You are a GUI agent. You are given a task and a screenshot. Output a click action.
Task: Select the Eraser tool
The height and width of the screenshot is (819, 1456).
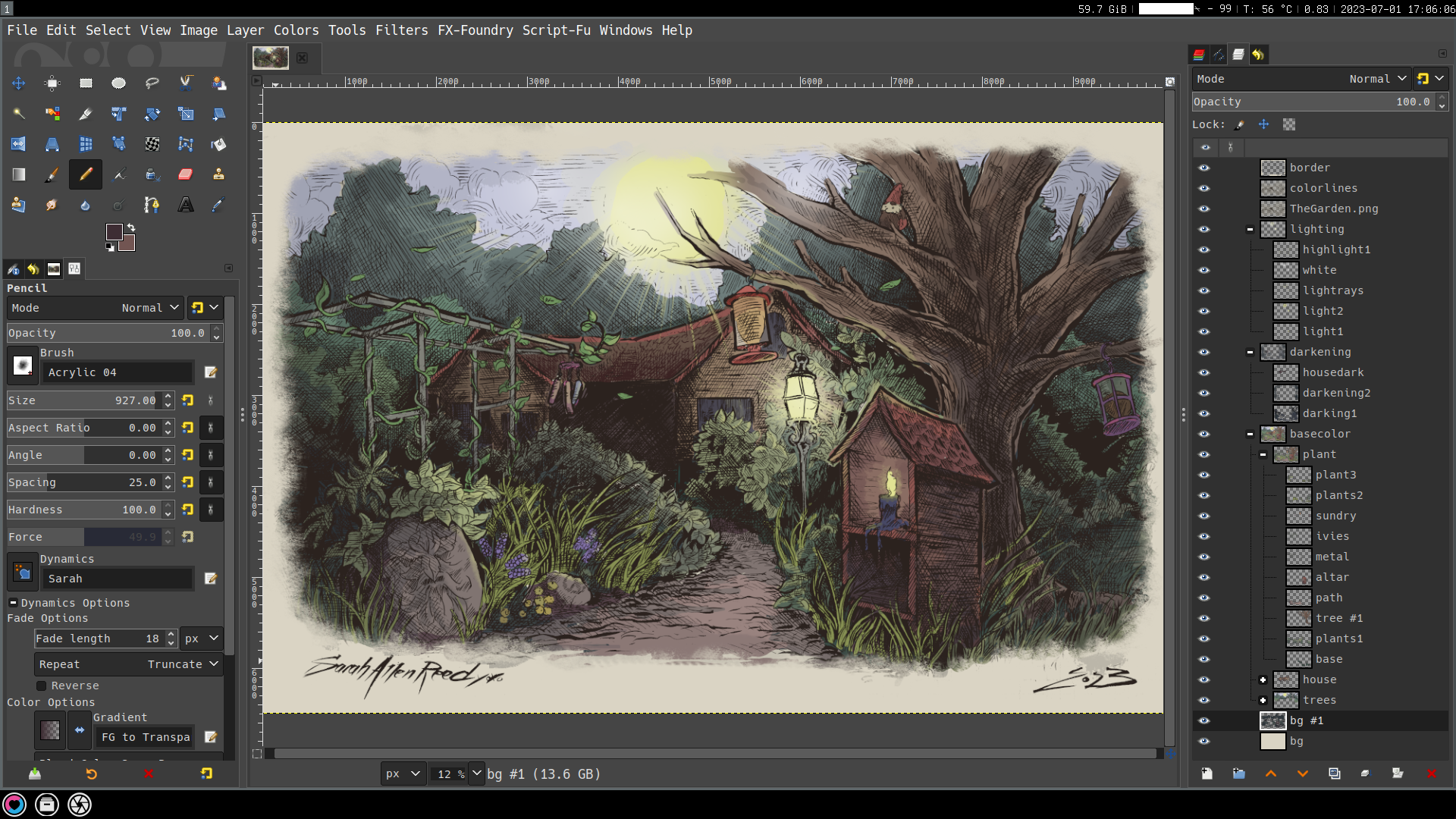[185, 174]
